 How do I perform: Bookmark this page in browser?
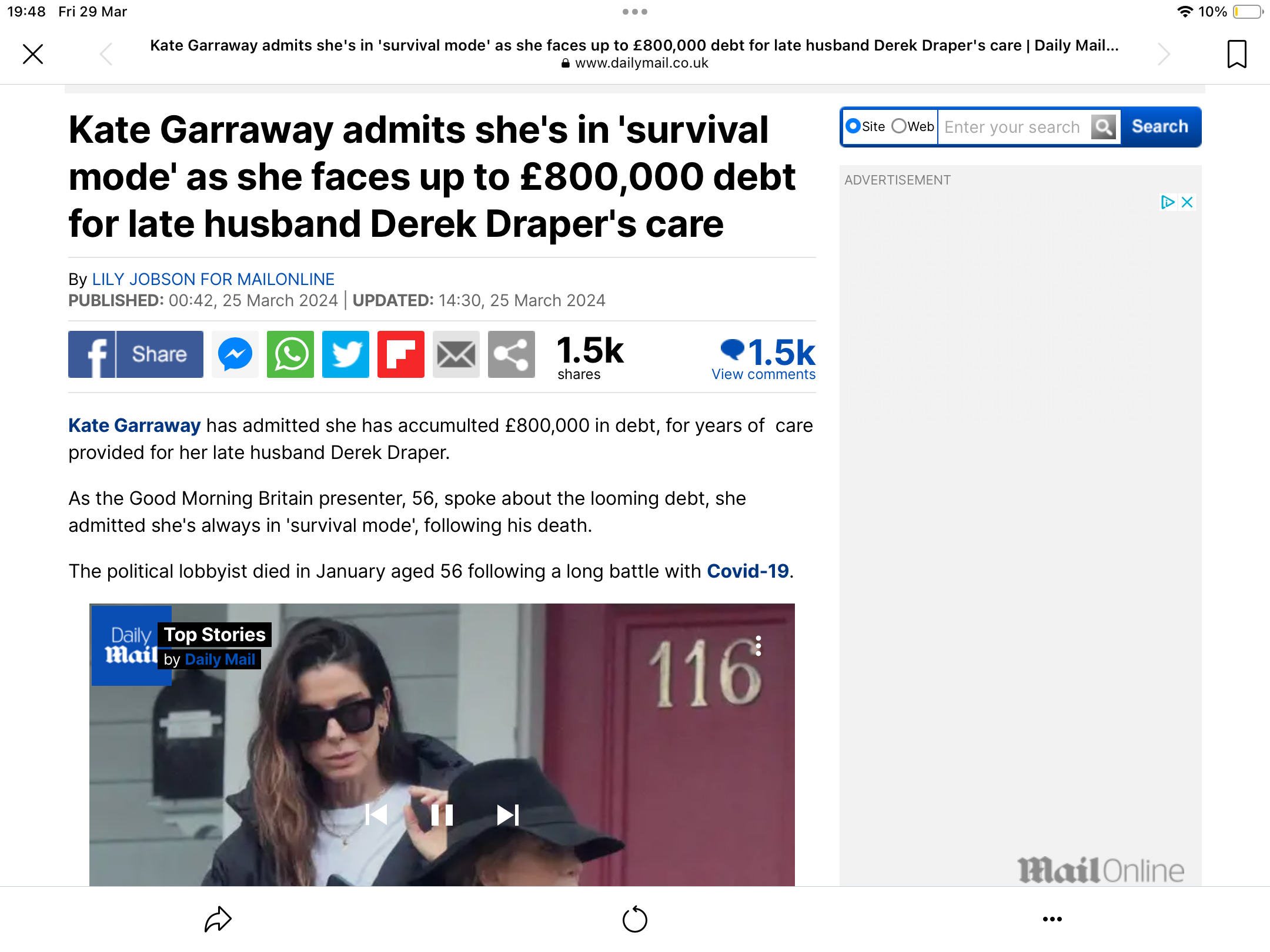click(x=1236, y=54)
